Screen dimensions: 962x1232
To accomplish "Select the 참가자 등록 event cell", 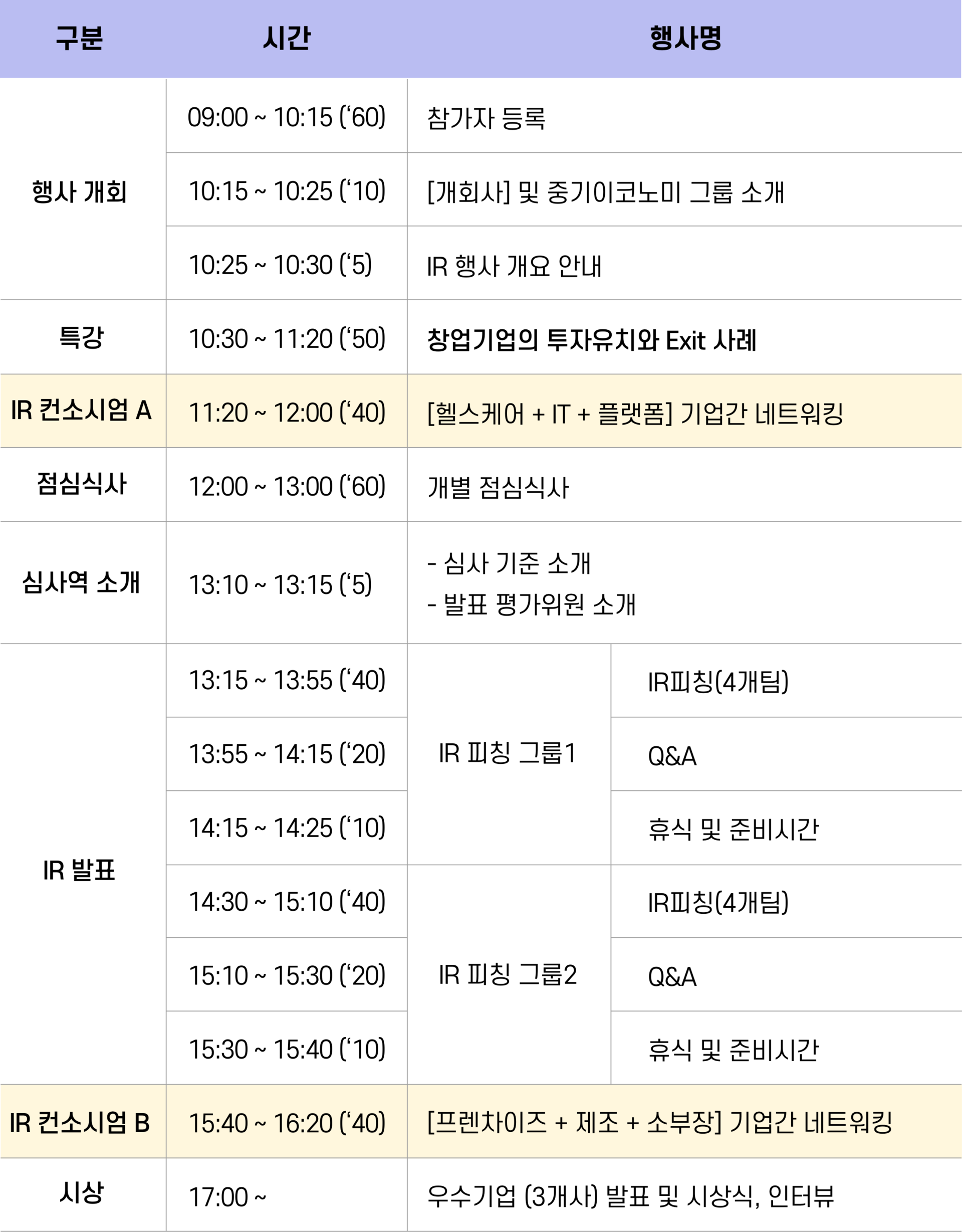I will tap(486, 118).
